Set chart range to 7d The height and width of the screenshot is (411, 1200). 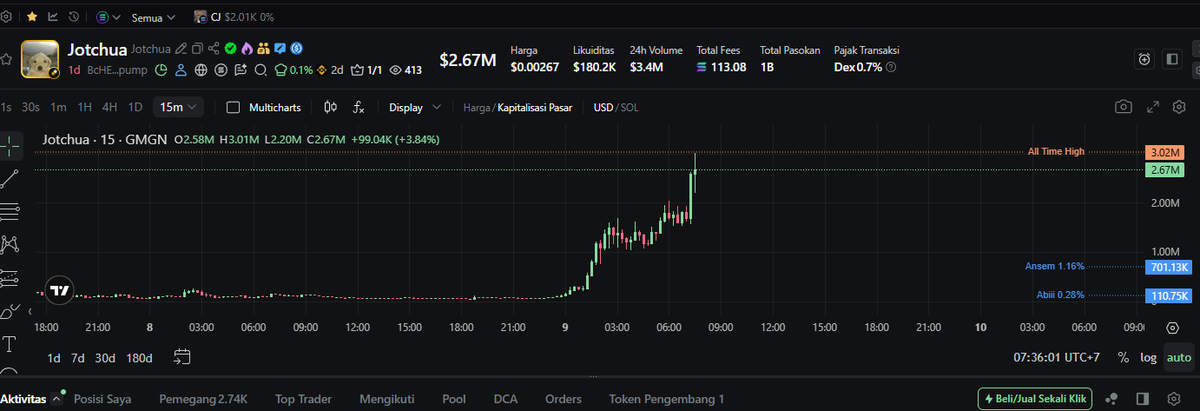coord(78,357)
